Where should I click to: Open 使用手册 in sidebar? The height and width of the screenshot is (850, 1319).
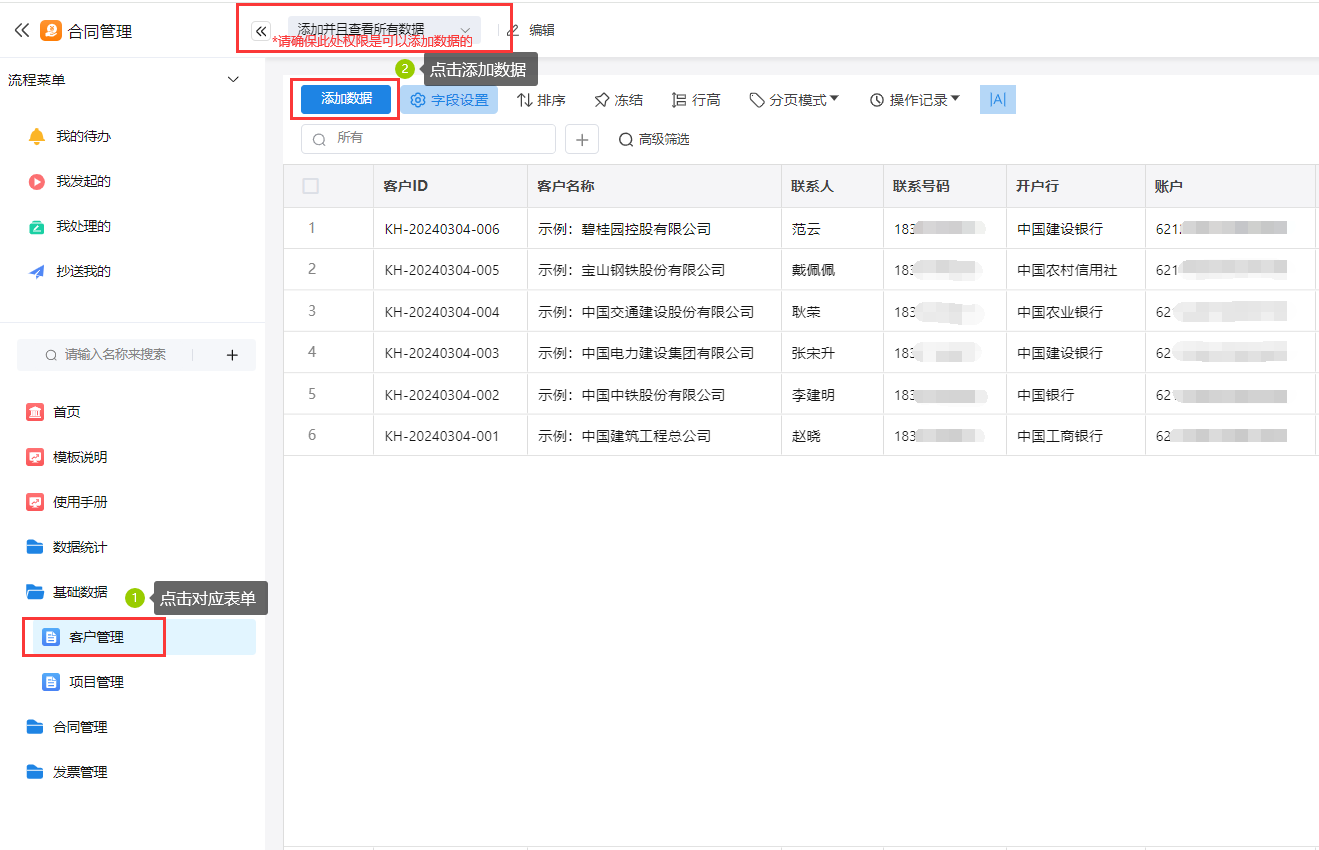point(80,502)
